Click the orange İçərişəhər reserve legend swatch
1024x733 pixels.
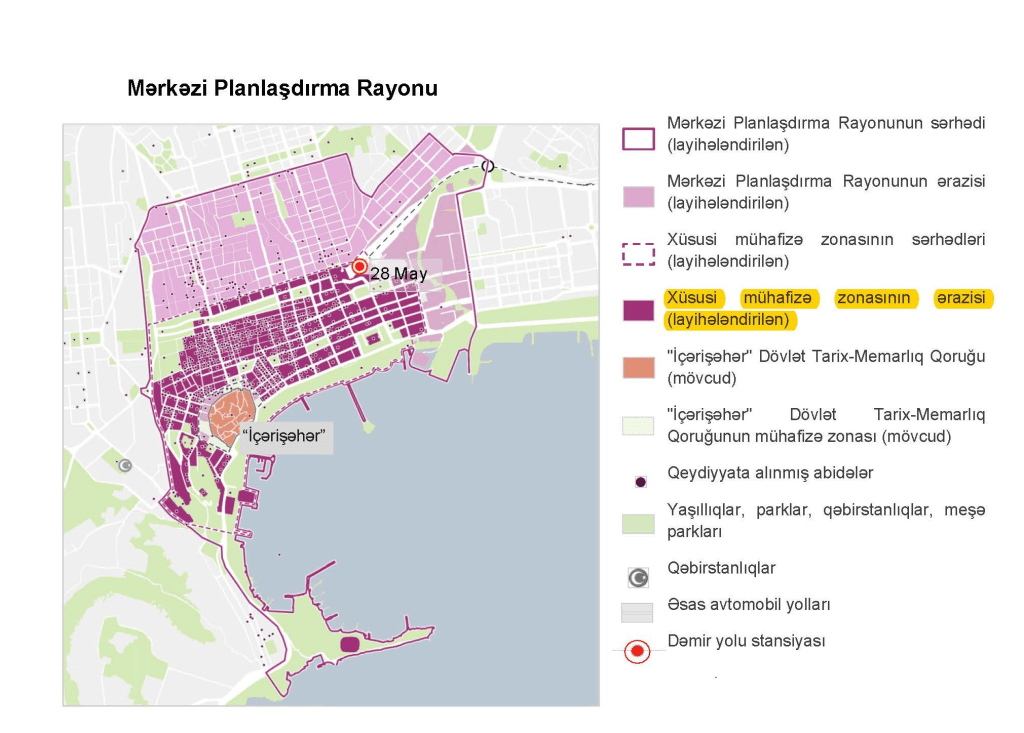(x=638, y=368)
